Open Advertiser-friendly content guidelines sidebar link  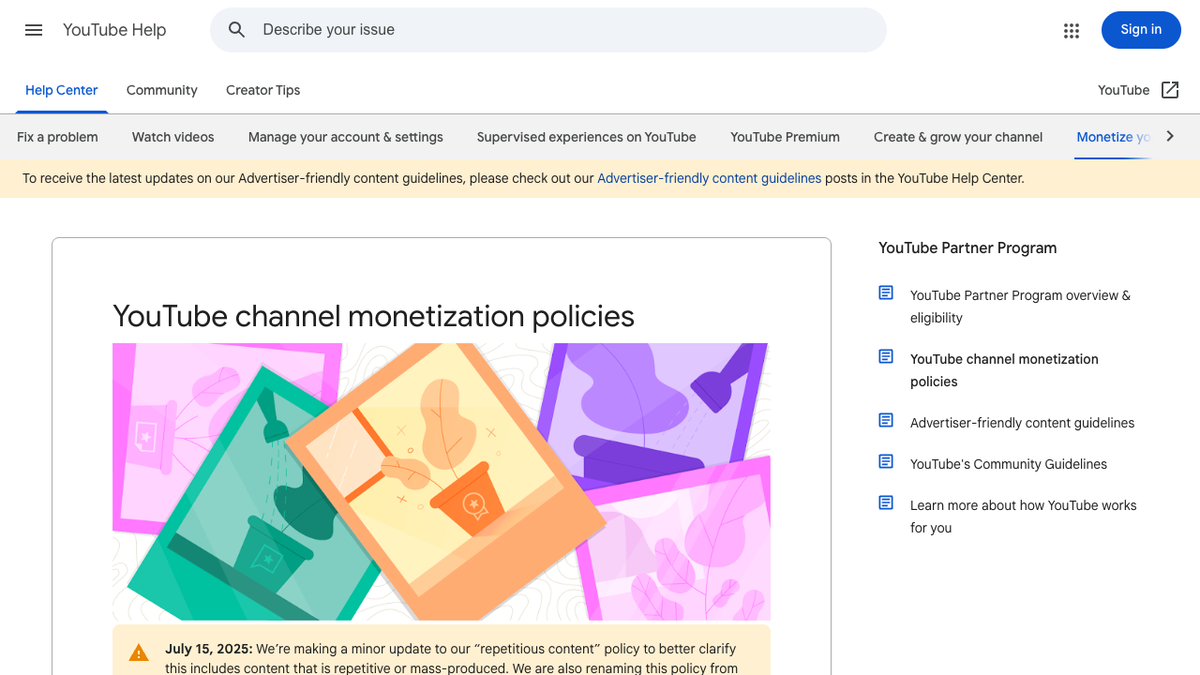coord(1022,423)
